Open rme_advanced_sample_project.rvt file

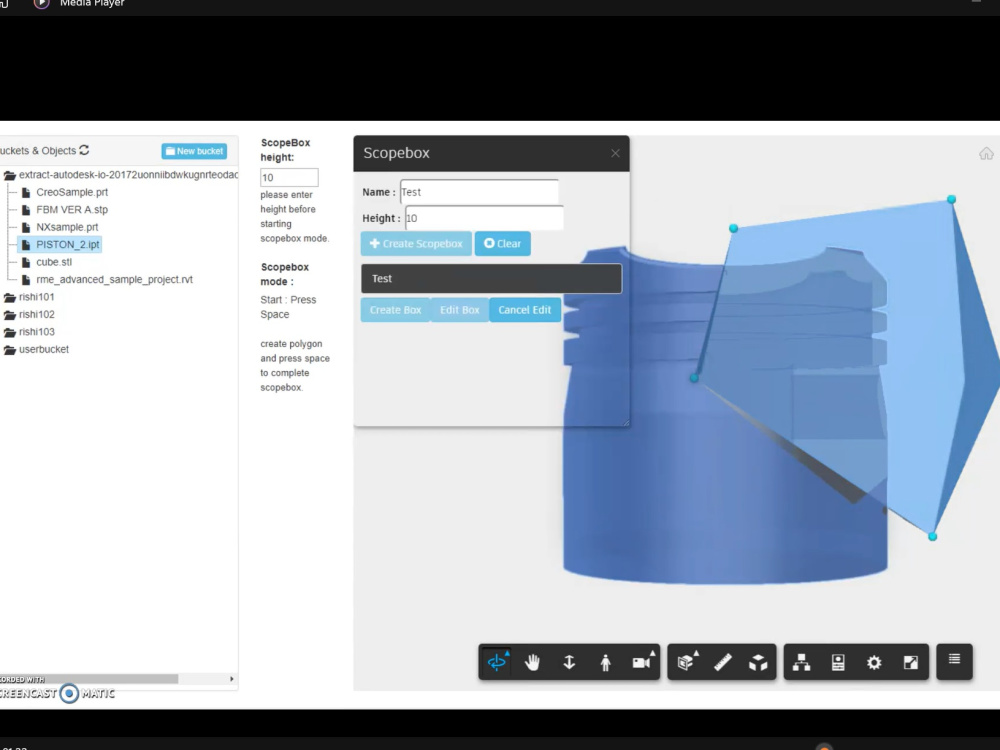click(114, 279)
